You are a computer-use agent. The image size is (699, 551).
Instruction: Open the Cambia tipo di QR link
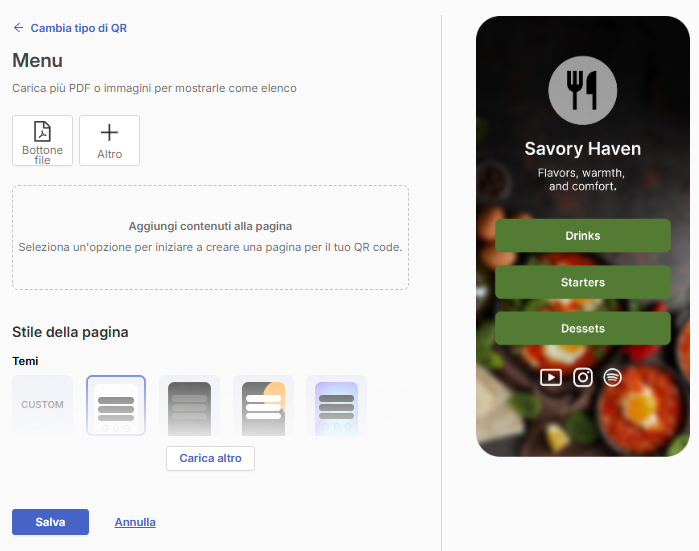pos(78,28)
